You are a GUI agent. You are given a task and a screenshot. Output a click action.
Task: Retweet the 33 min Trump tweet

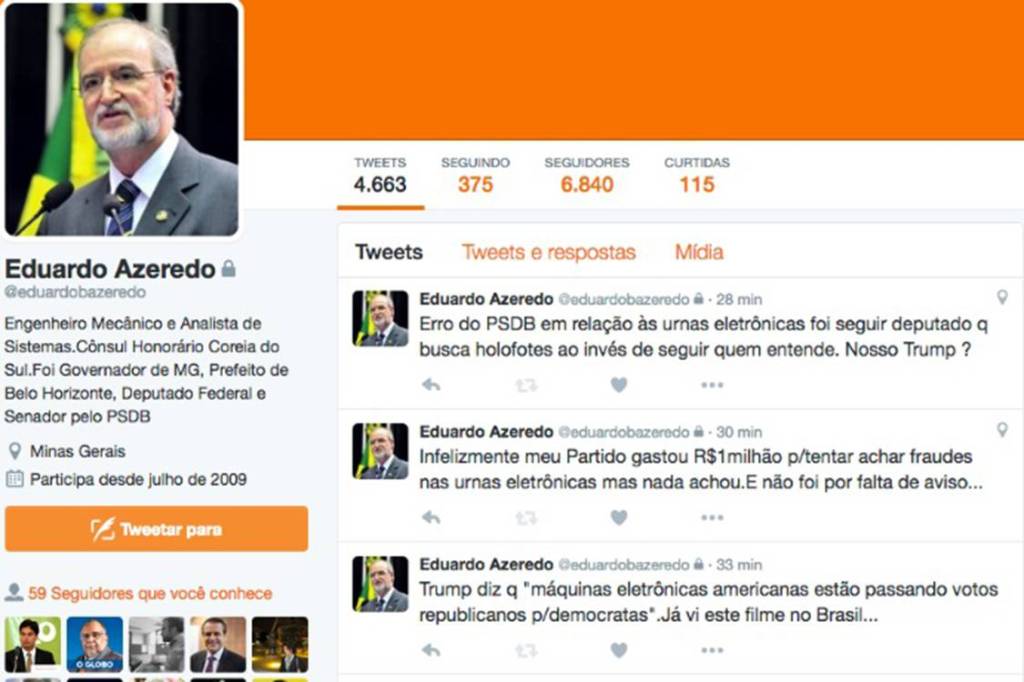pyautogui.click(x=526, y=651)
